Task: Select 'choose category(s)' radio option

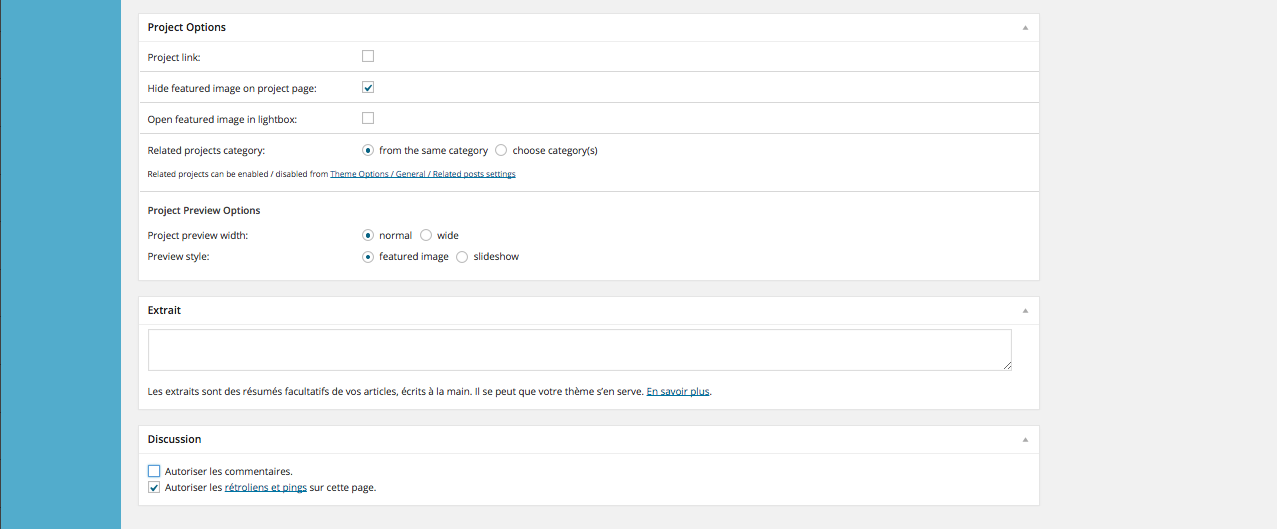Action: tap(501, 150)
